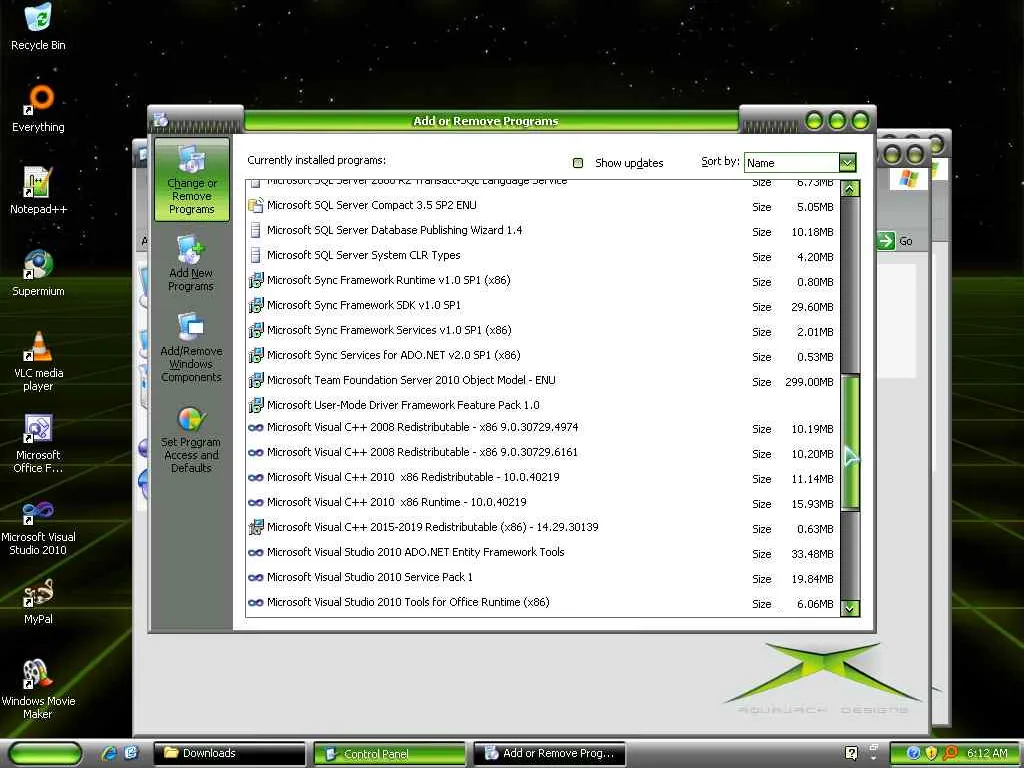Open Add/Remove Windows Components sidebar icon
Viewport: 1024px width, 768px height.
191,347
